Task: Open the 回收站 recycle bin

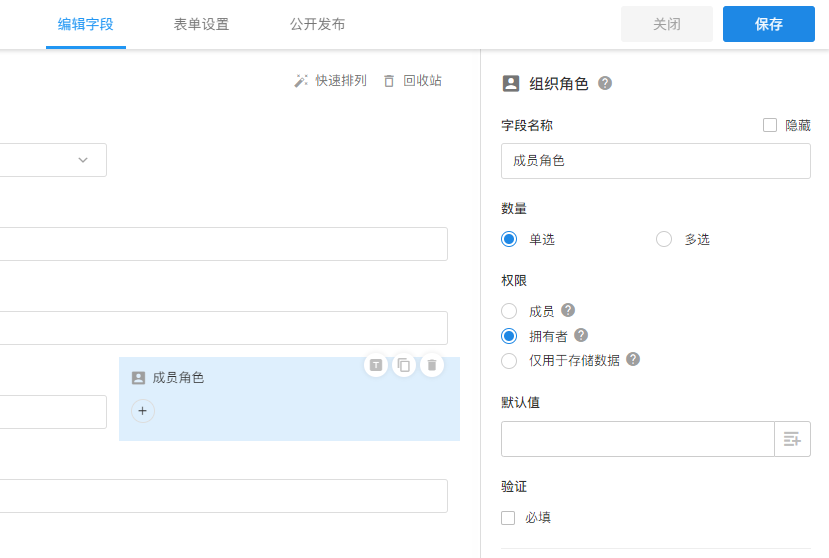Action: [x=412, y=80]
